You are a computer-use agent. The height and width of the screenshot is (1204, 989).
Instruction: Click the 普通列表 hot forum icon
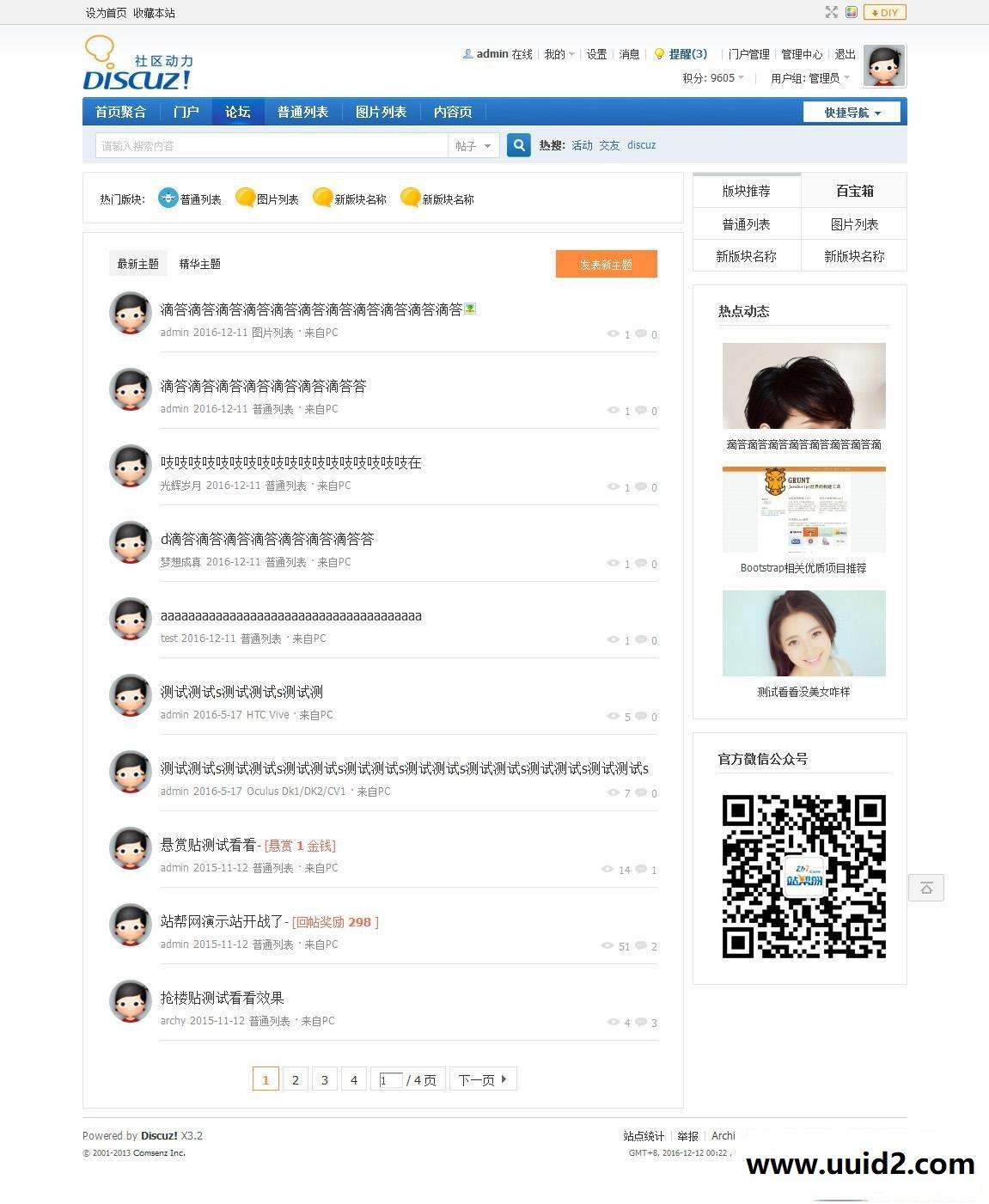[x=167, y=198]
